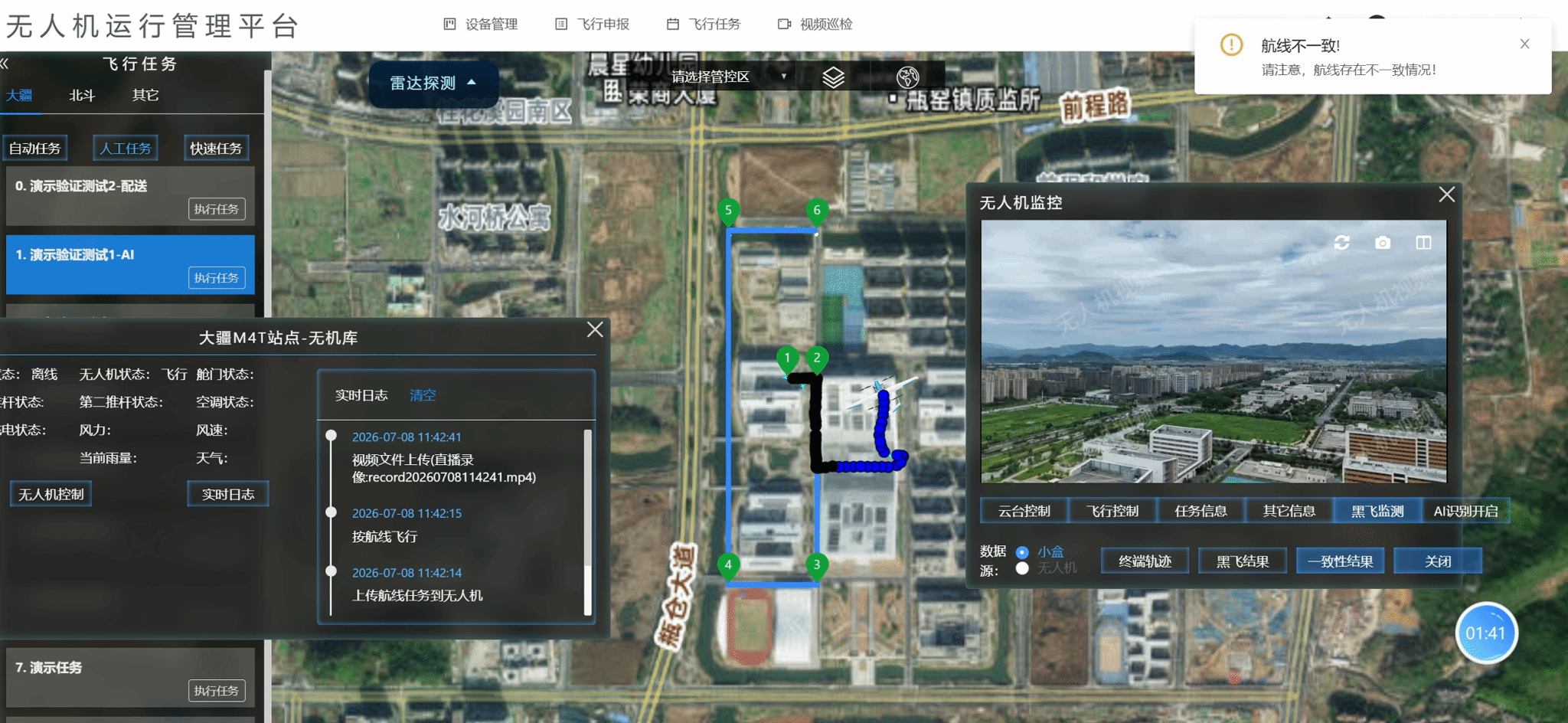Switch to the 其它 tab

(x=145, y=95)
